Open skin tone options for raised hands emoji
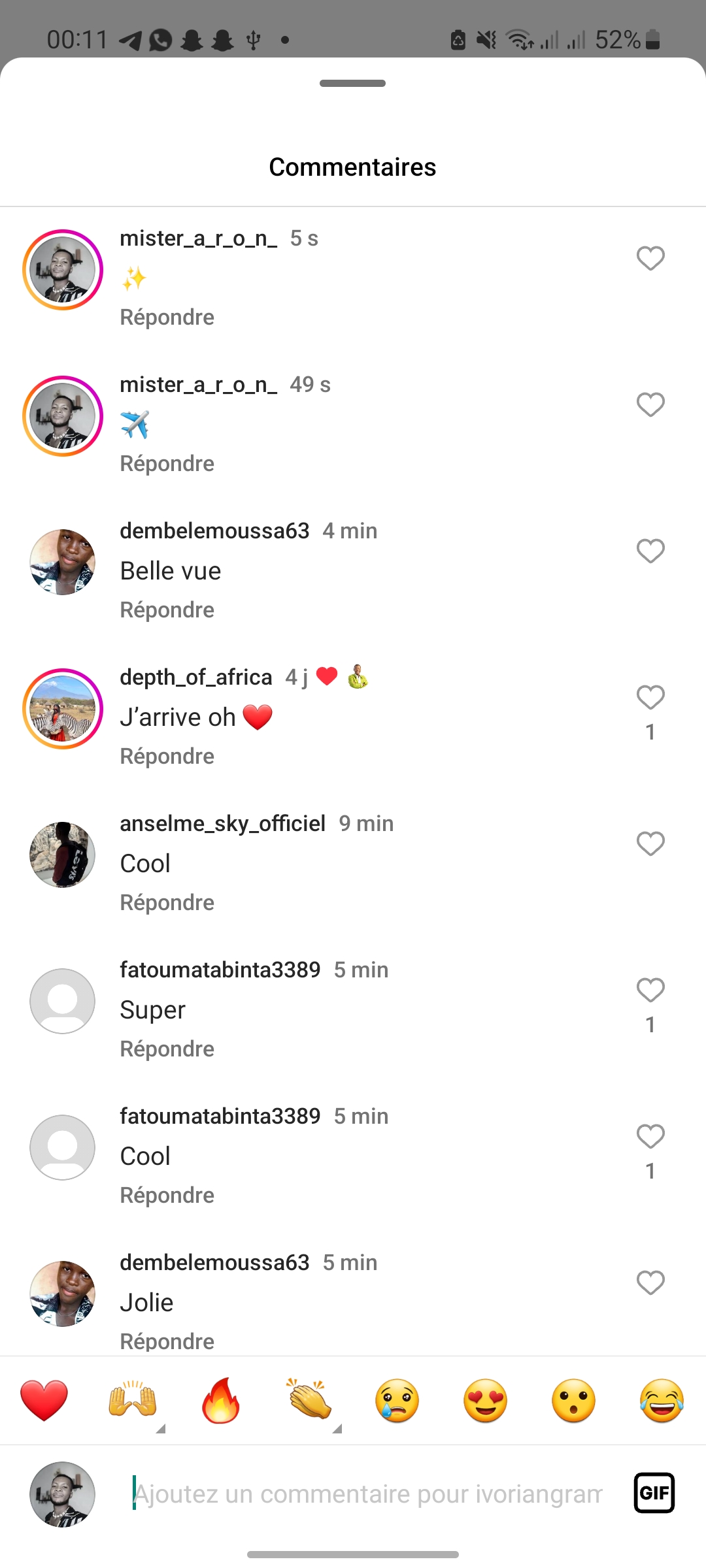 click(160, 1428)
